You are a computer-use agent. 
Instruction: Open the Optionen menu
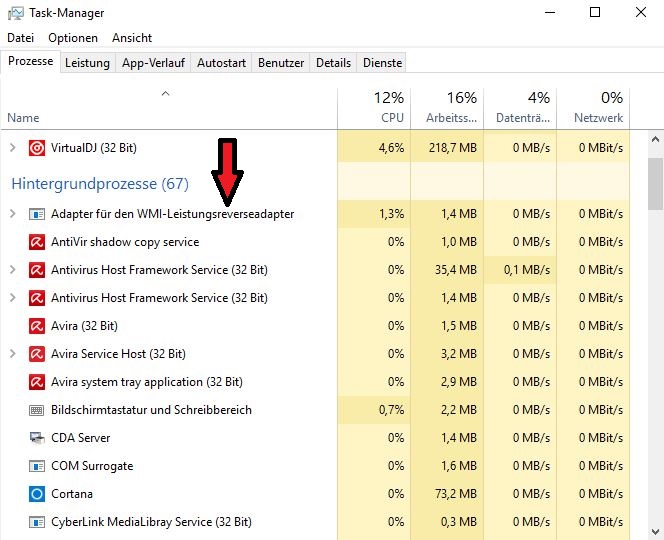(x=73, y=38)
